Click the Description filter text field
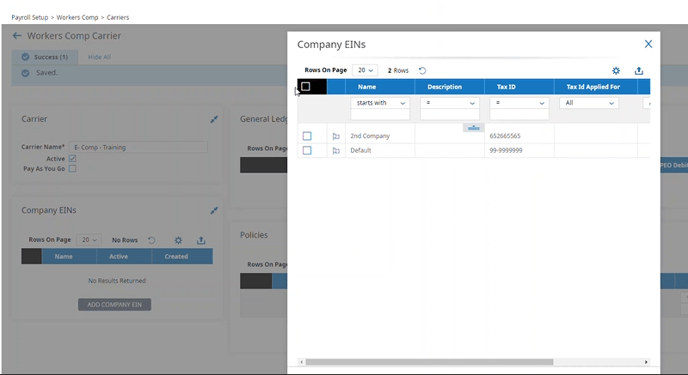Viewport: 688px width, 375px height. coord(450,114)
